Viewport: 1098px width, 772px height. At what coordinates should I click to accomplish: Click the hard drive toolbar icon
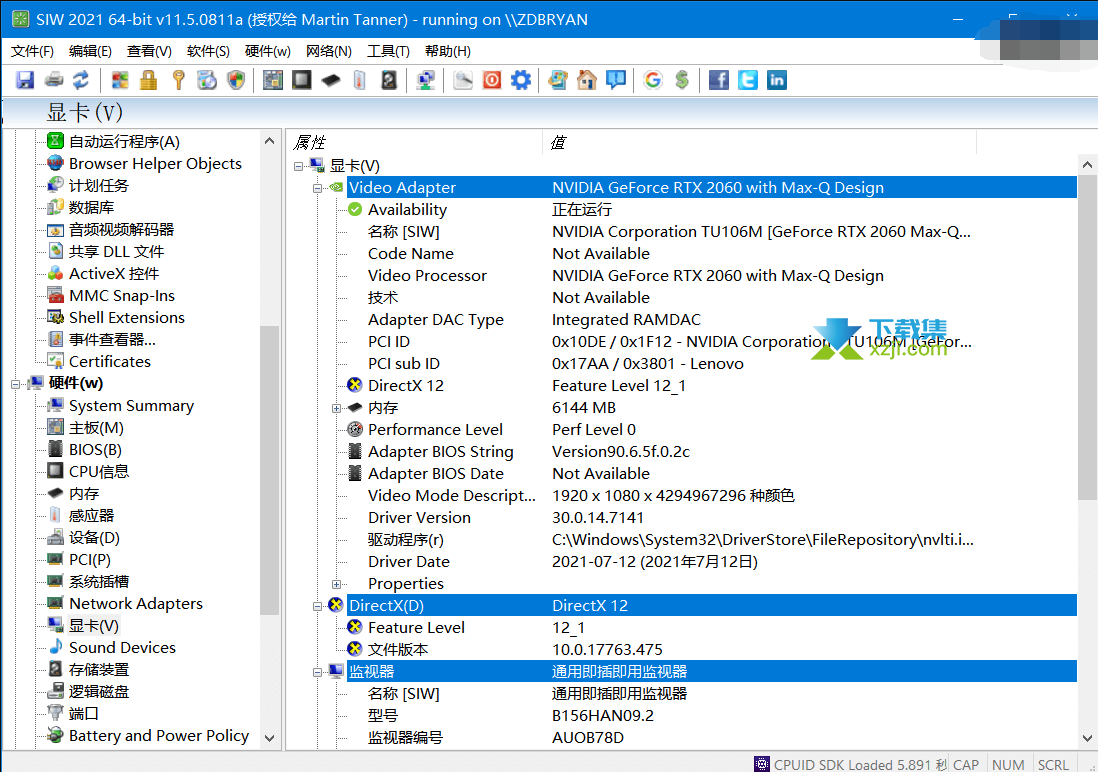[389, 80]
